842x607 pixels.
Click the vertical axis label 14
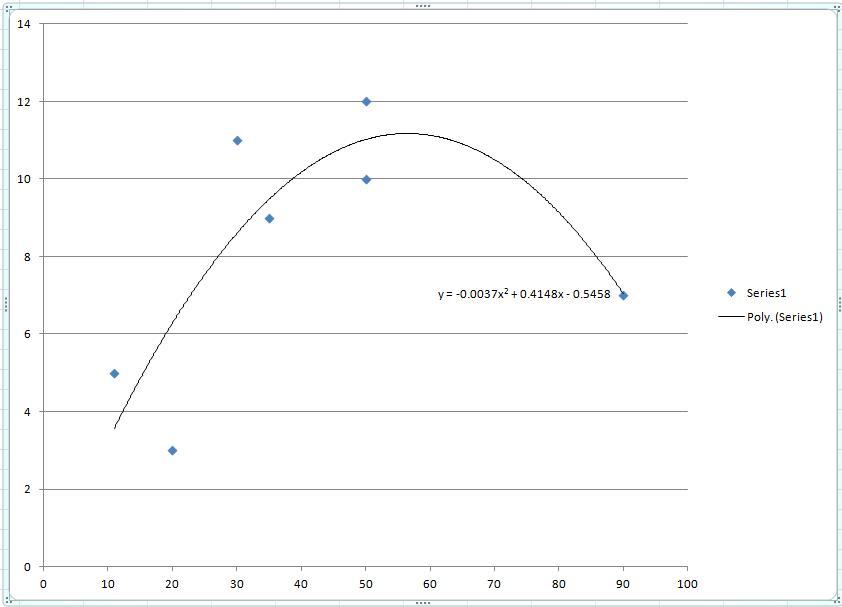24,24
